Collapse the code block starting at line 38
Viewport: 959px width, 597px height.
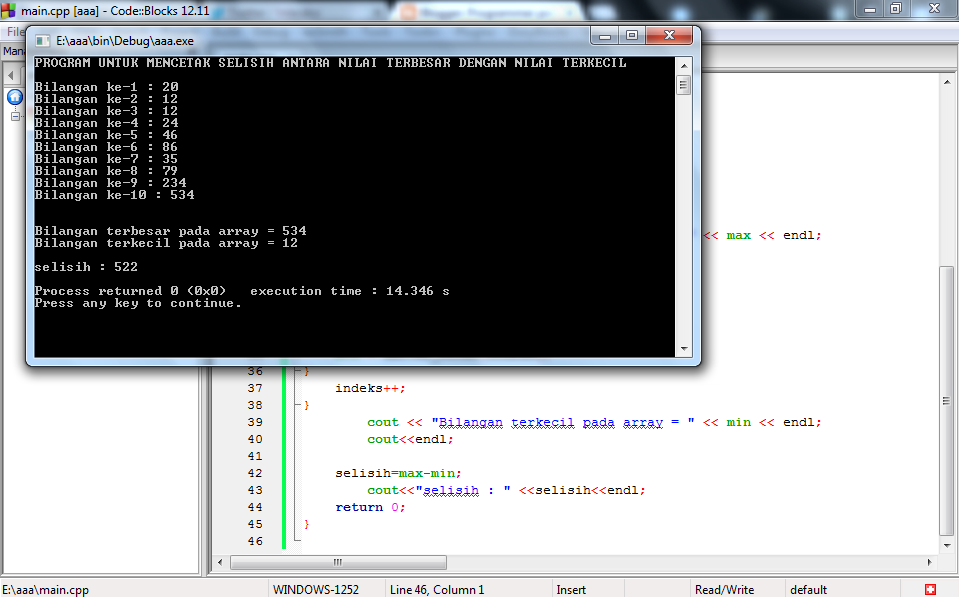tap(297, 404)
